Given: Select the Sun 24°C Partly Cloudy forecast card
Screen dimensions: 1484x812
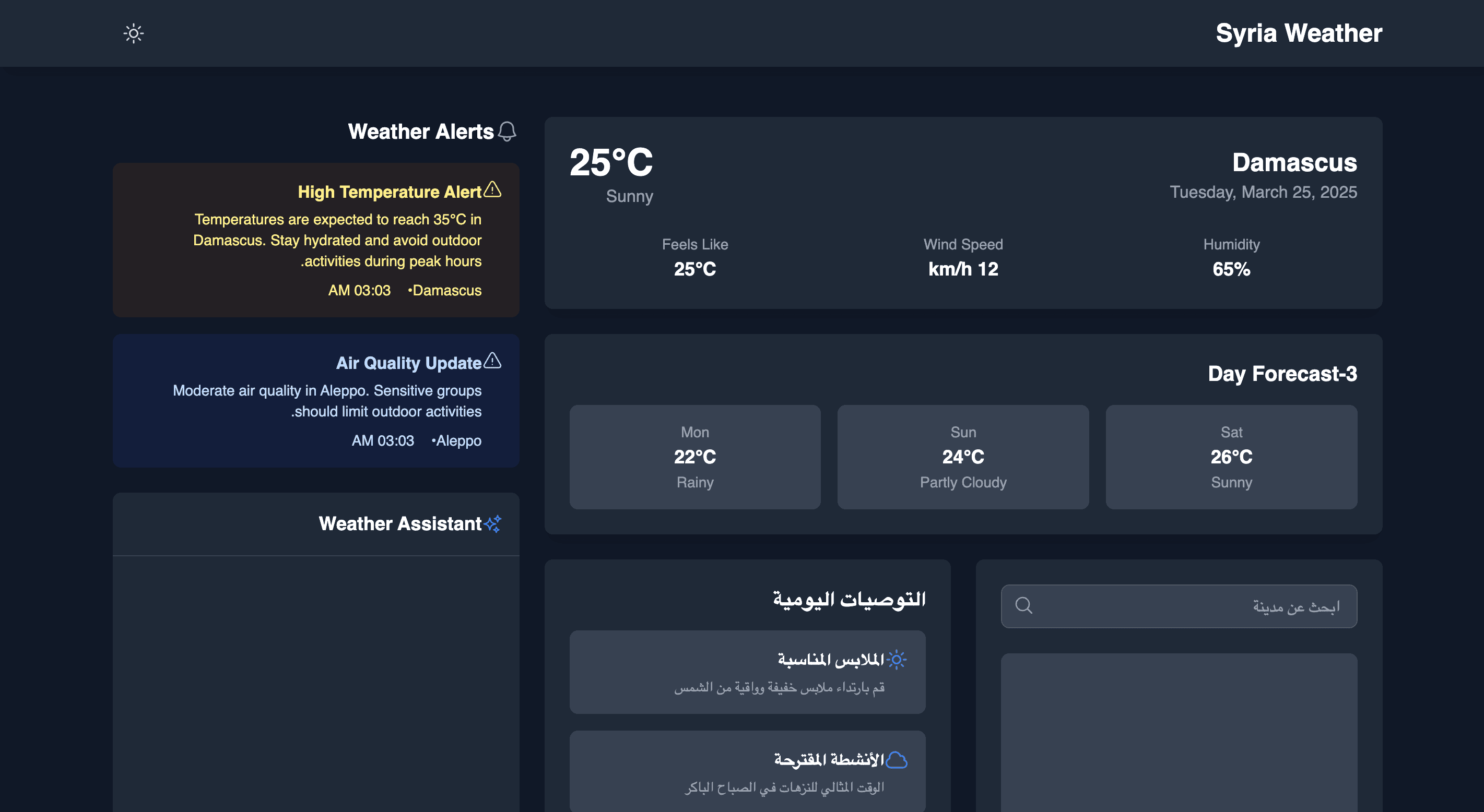Looking at the screenshot, I should pyautogui.click(x=963, y=457).
